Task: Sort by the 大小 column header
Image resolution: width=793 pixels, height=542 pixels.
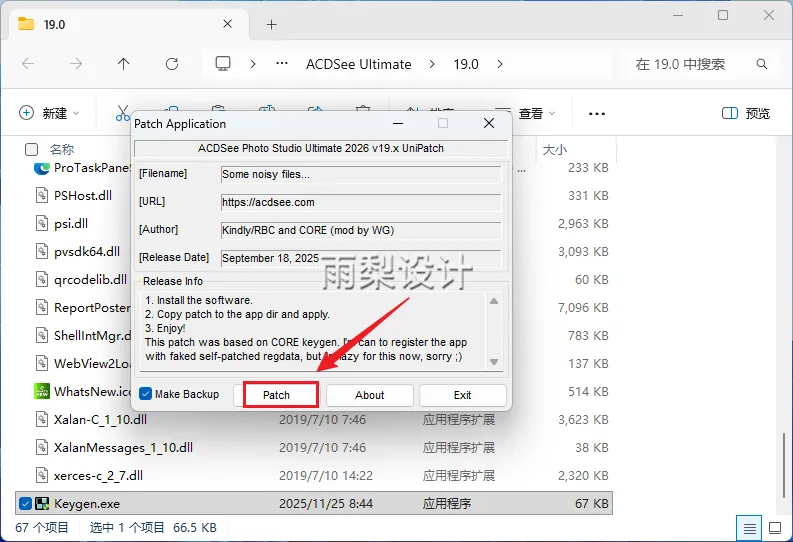Action: (555, 150)
